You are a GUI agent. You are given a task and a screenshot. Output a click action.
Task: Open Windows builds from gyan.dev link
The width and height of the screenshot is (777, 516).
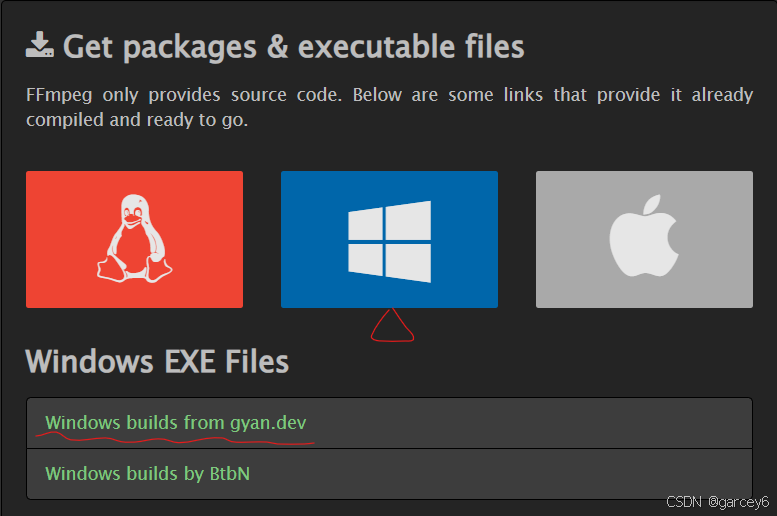[175, 423]
